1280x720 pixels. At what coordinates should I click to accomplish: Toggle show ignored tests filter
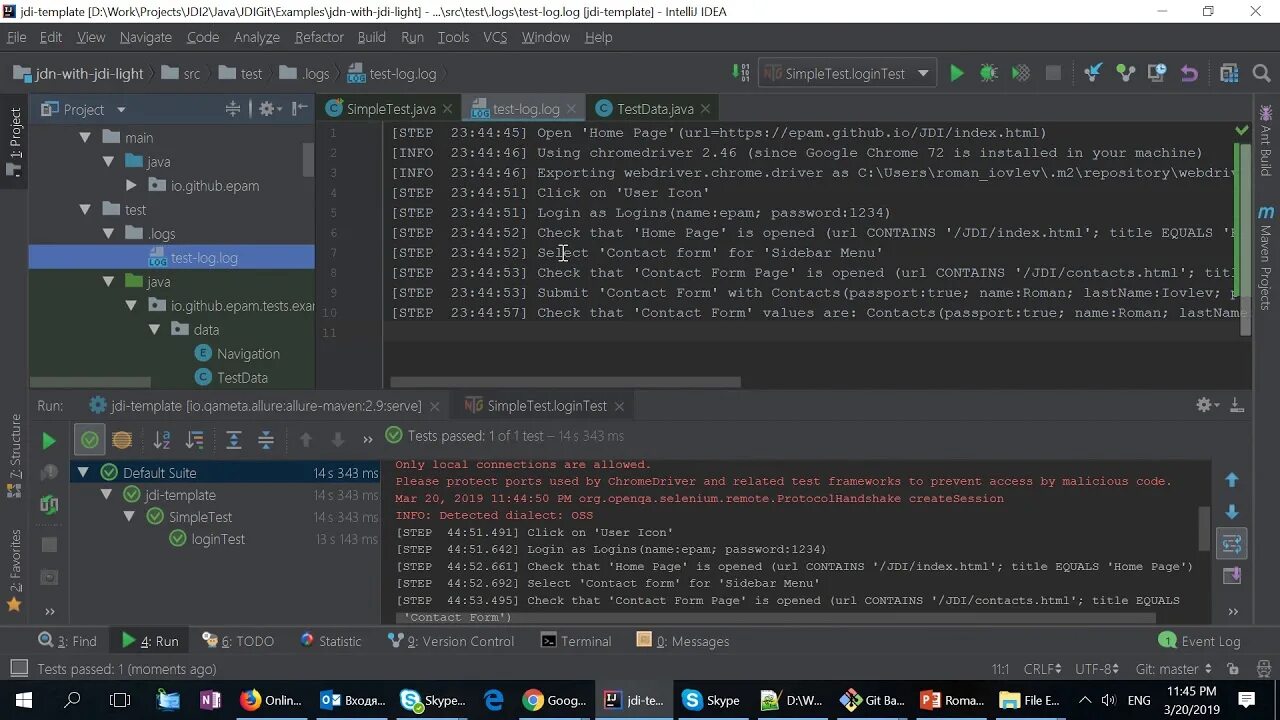coord(122,439)
